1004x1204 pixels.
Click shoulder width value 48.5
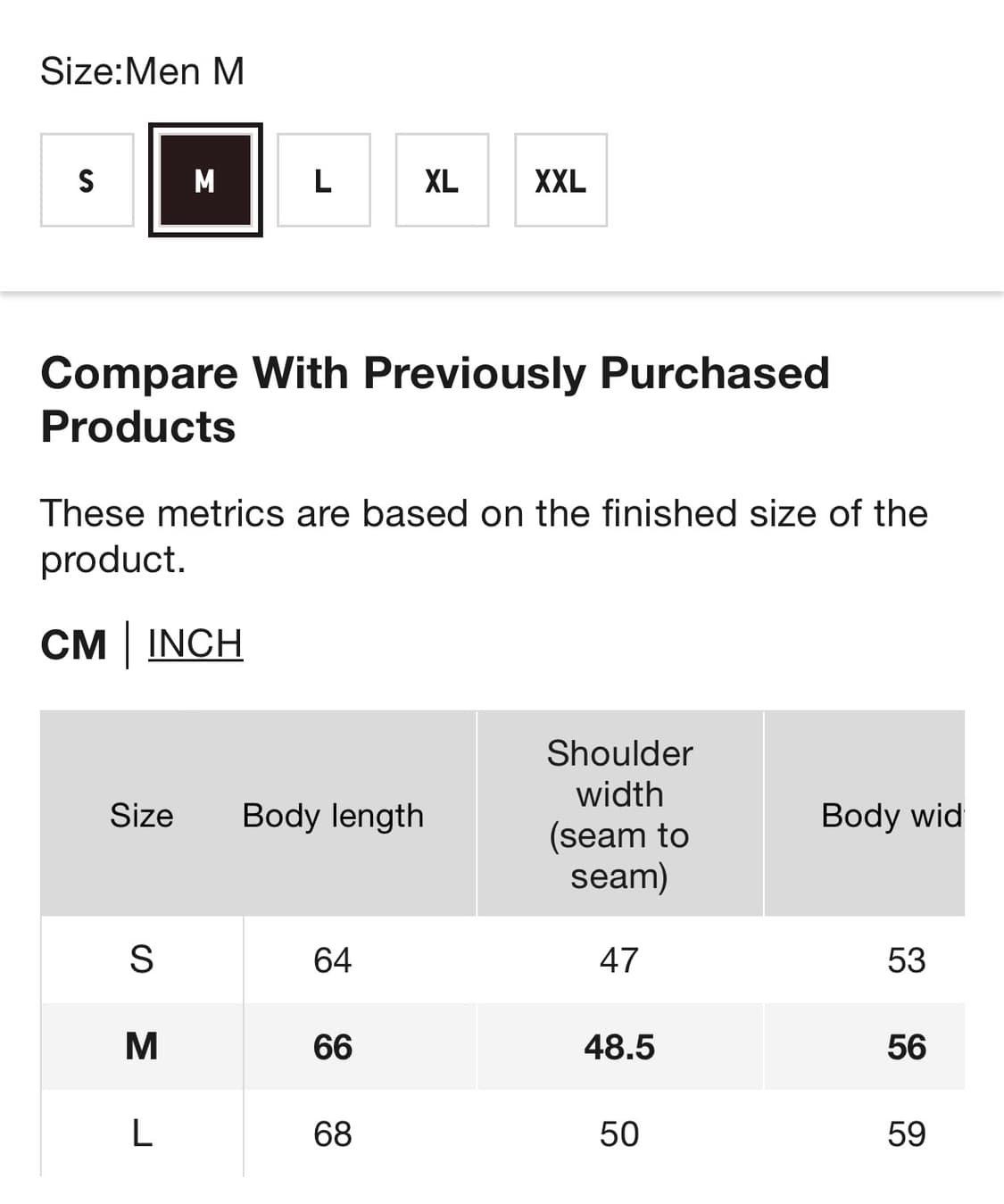[619, 1046]
